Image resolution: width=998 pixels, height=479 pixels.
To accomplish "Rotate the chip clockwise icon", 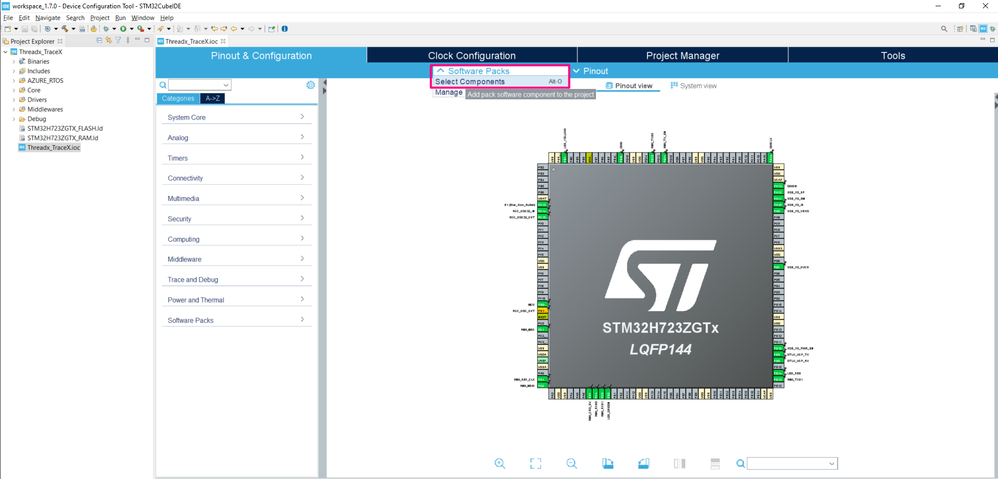I will (x=607, y=464).
